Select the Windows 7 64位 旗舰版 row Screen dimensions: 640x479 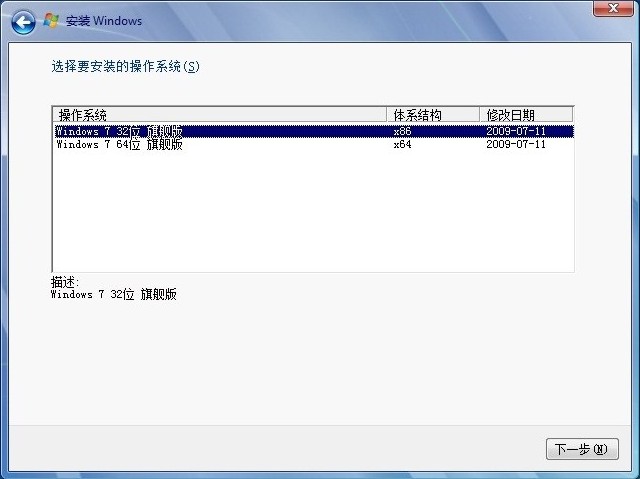313,144
